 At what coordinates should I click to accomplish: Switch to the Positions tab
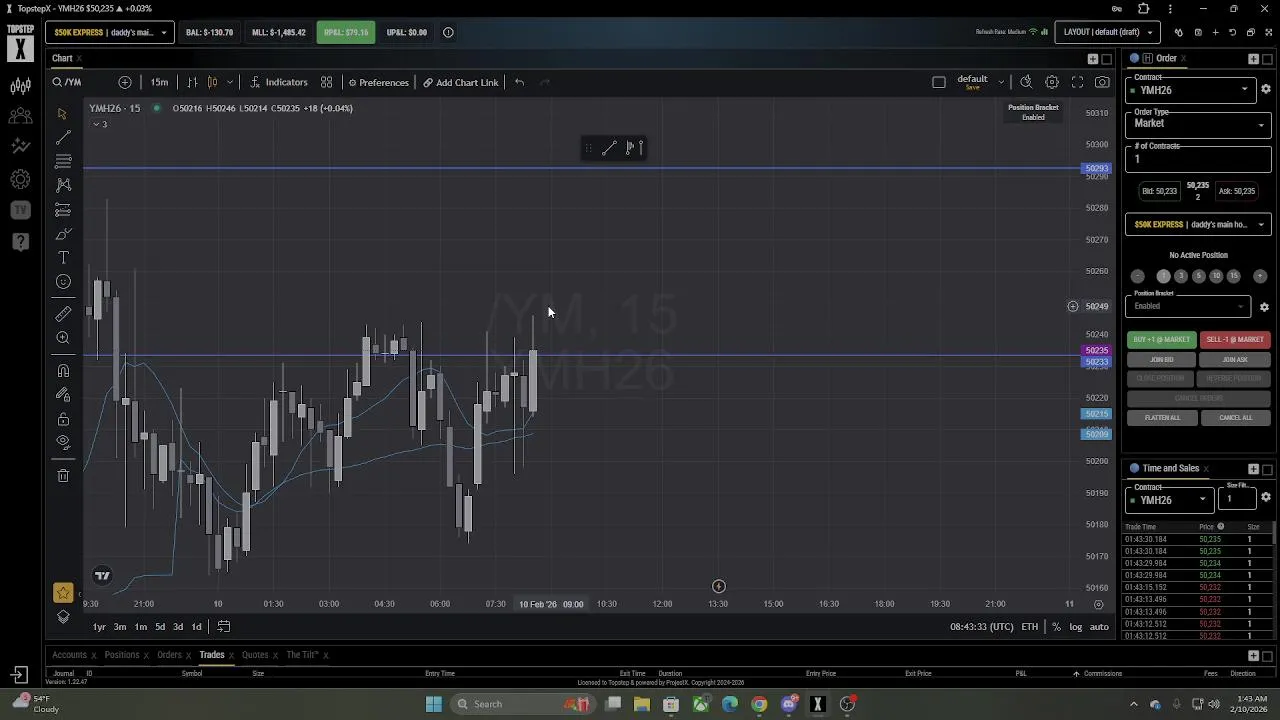[122, 655]
